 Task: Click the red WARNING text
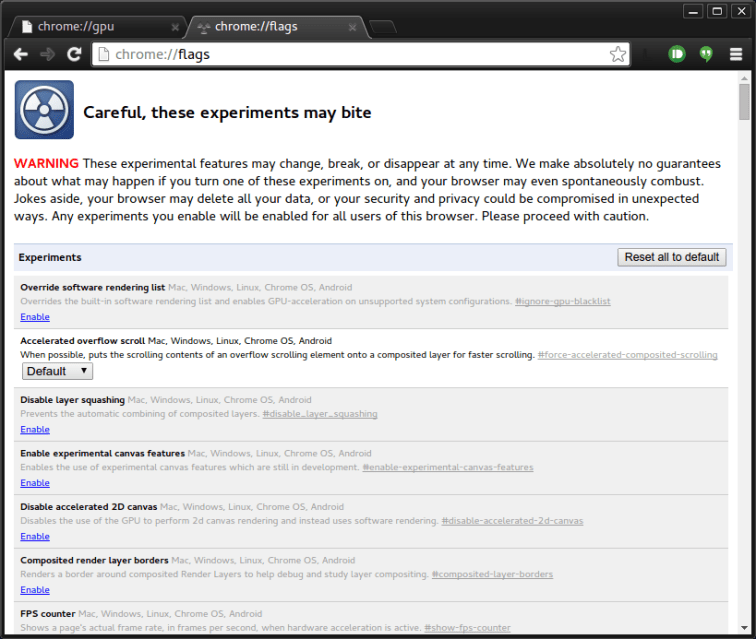coord(46,163)
